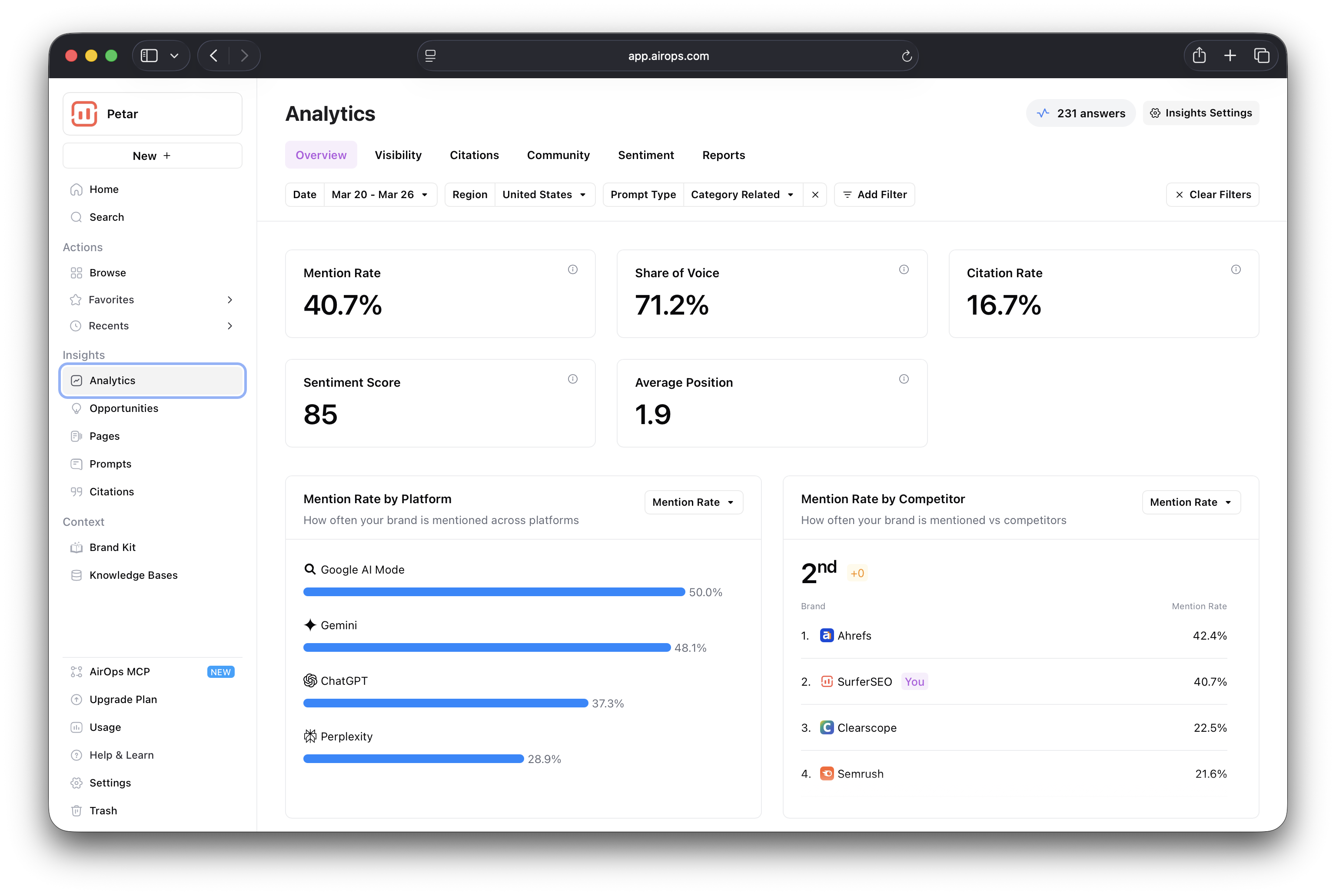Open AirOps MCP sidebar item

[x=120, y=671]
